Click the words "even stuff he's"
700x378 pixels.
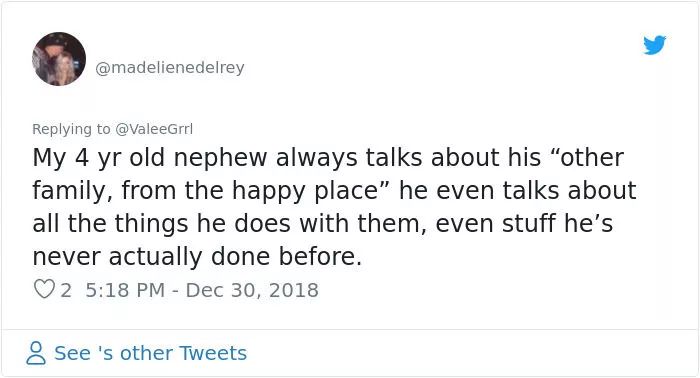coord(524,223)
